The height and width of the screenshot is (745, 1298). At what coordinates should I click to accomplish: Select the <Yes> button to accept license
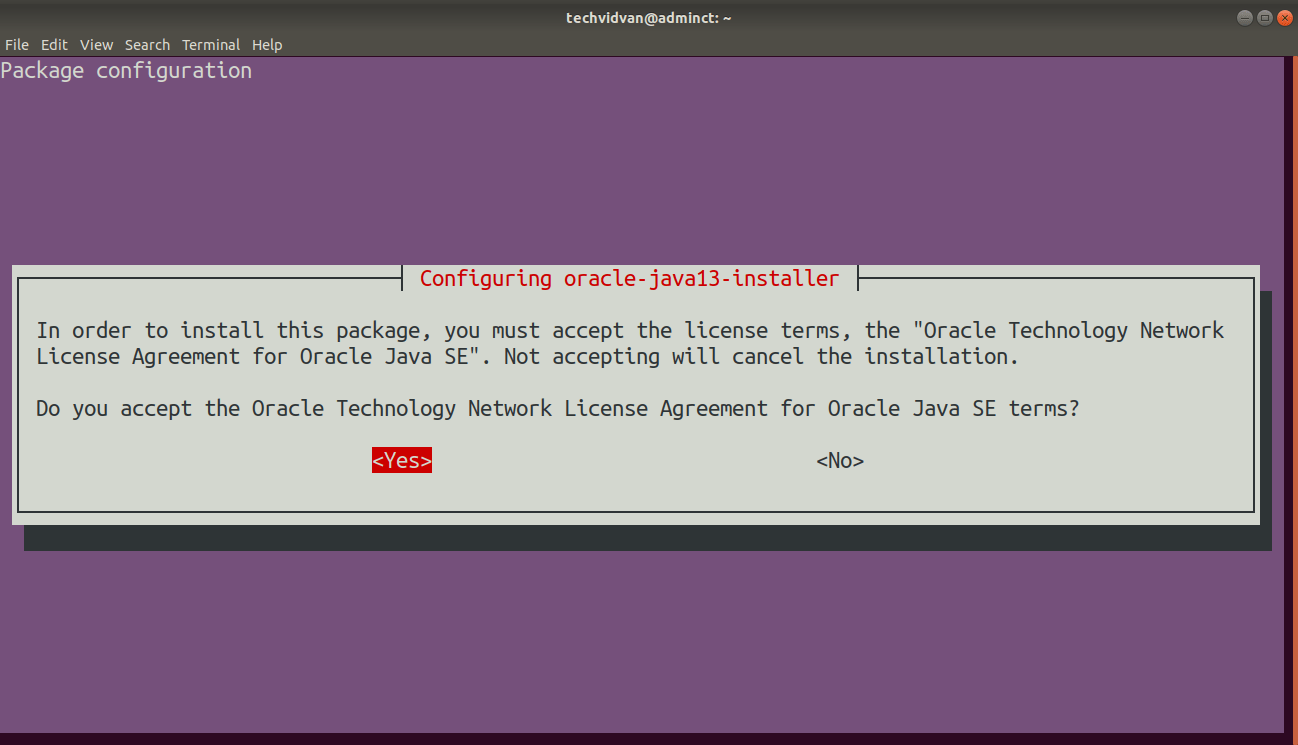click(x=401, y=460)
